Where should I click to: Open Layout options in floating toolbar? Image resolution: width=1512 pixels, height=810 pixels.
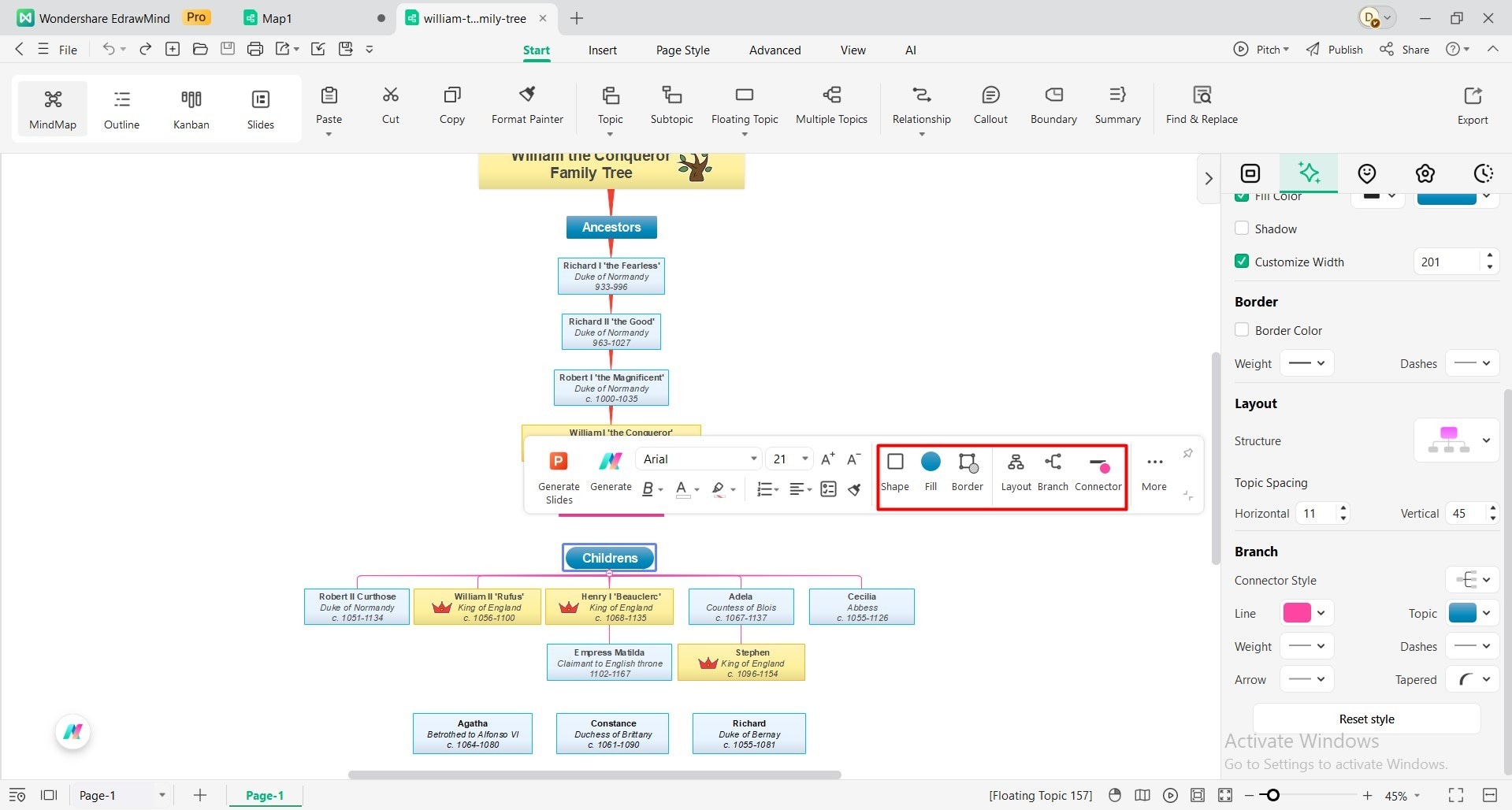click(1016, 471)
